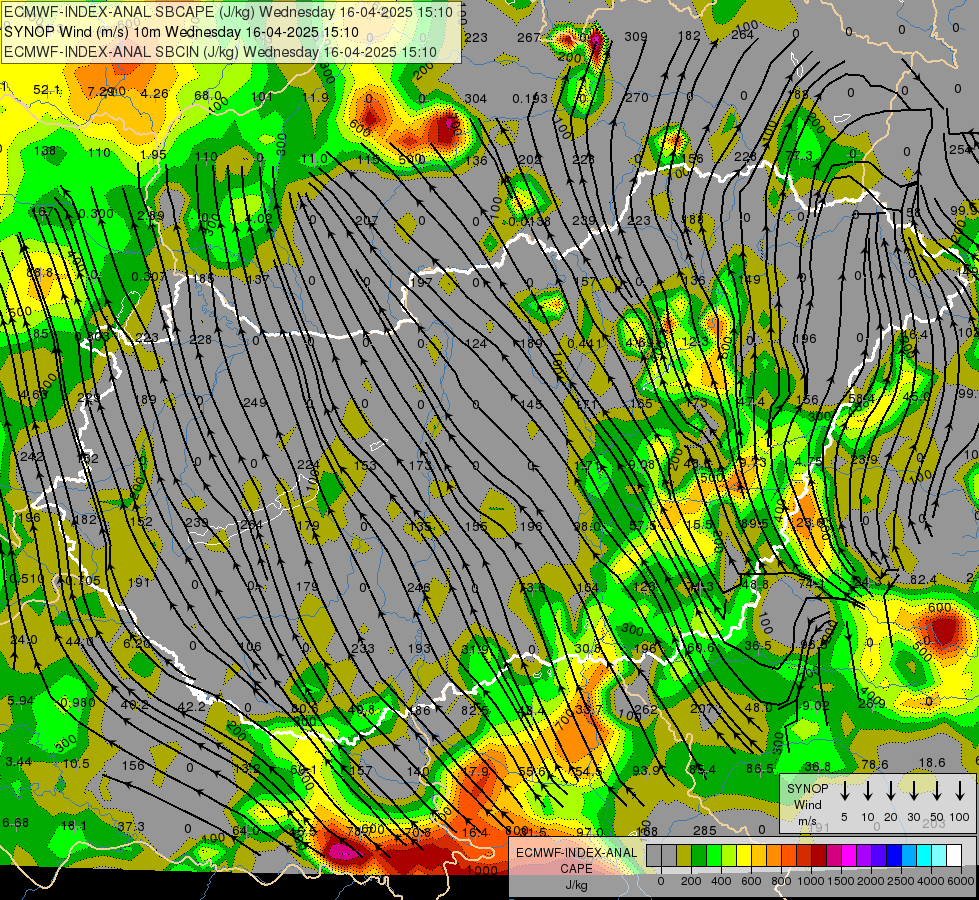Click the map value 11.9
This screenshot has width=979, height=900.
pos(315,97)
